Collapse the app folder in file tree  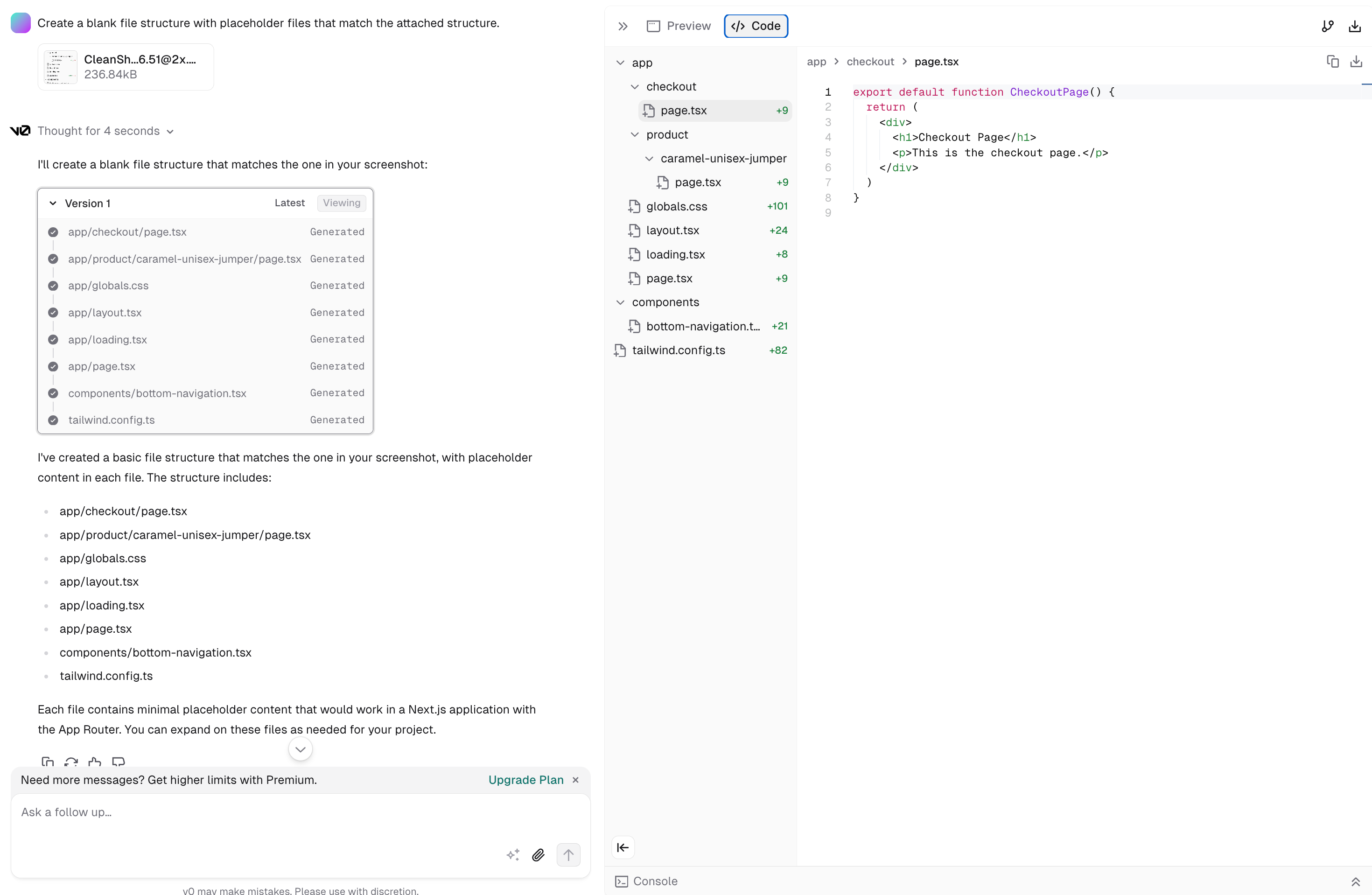click(x=620, y=62)
